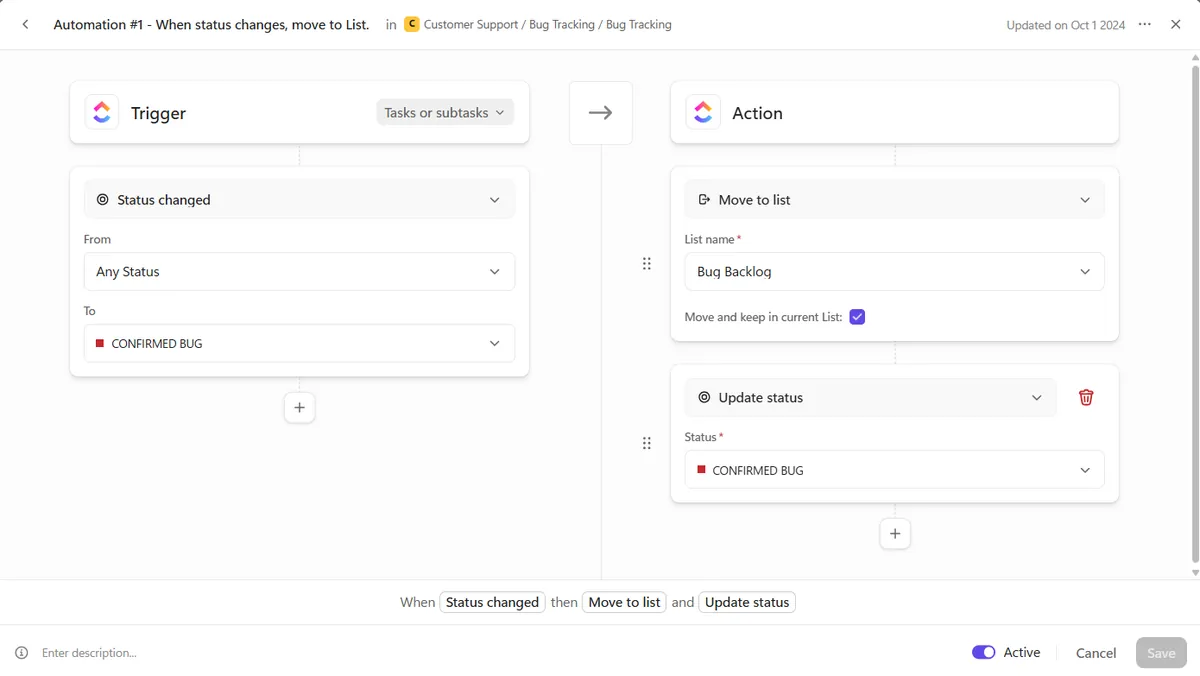Viewport: 1200px width, 676px height.
Task: Click the Updated on Oct 1 2024 text
Action: [1066, 25]
